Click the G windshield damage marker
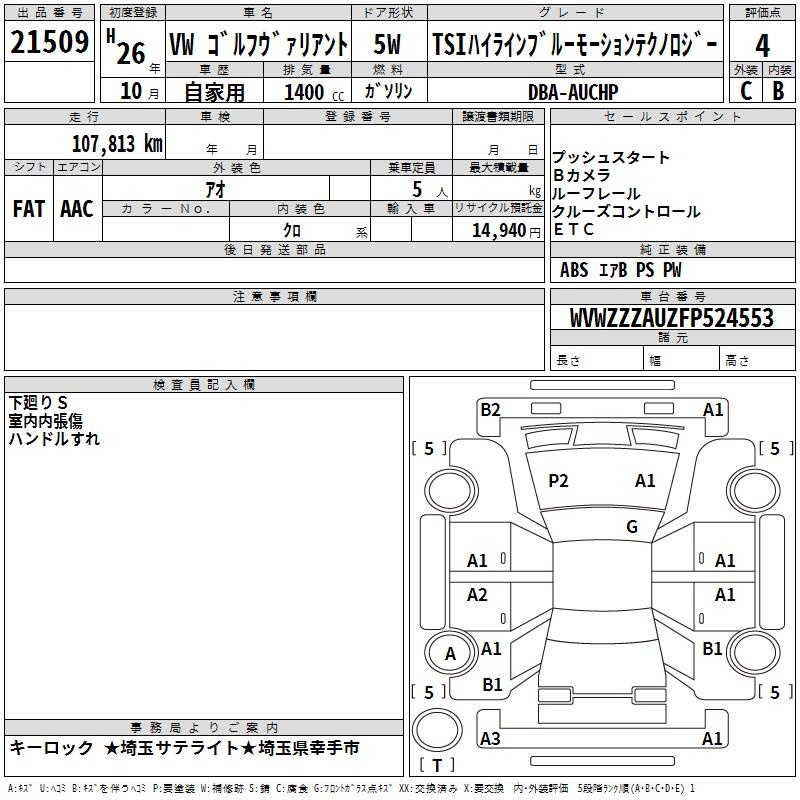The image size is (800, 800). [631, 527]
